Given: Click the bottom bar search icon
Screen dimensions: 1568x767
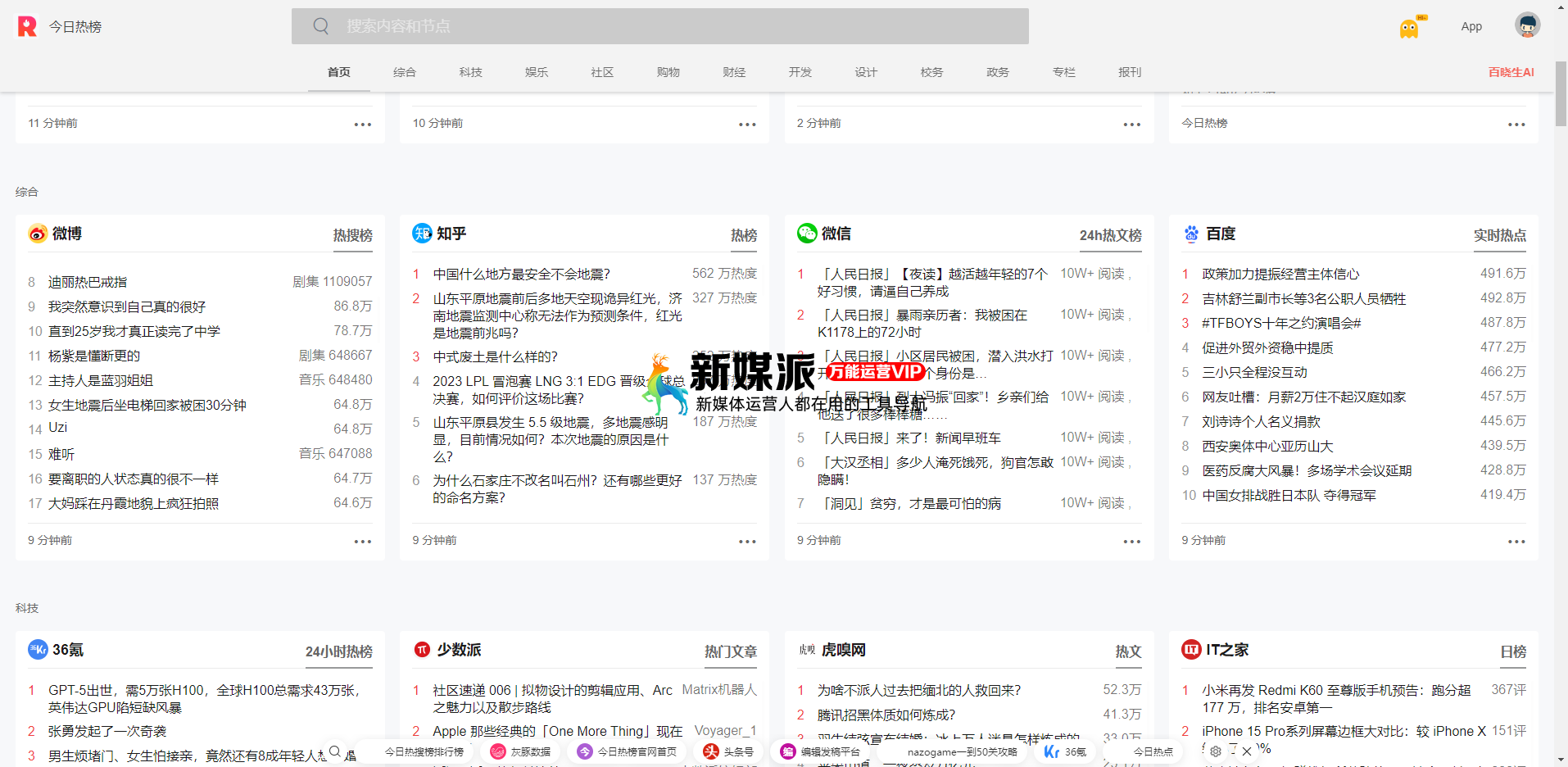Looking at the screenshot, I should pyautogui.click(x=335, y=751).
